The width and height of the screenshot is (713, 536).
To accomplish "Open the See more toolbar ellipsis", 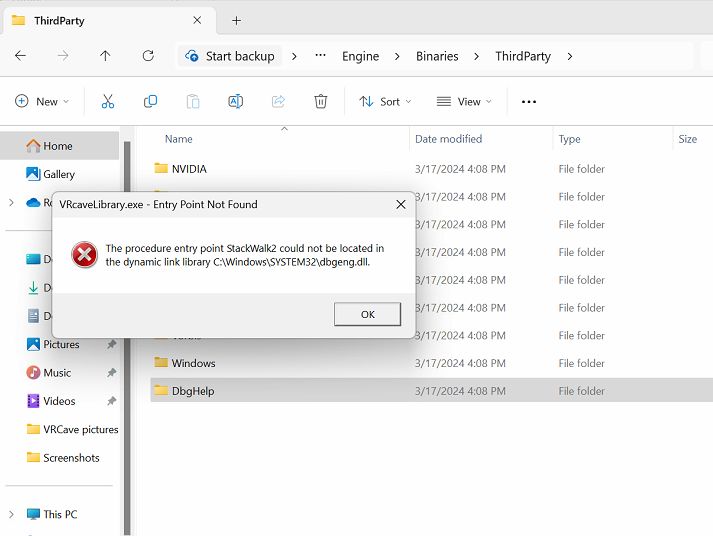I will click(x=529, y=102).
